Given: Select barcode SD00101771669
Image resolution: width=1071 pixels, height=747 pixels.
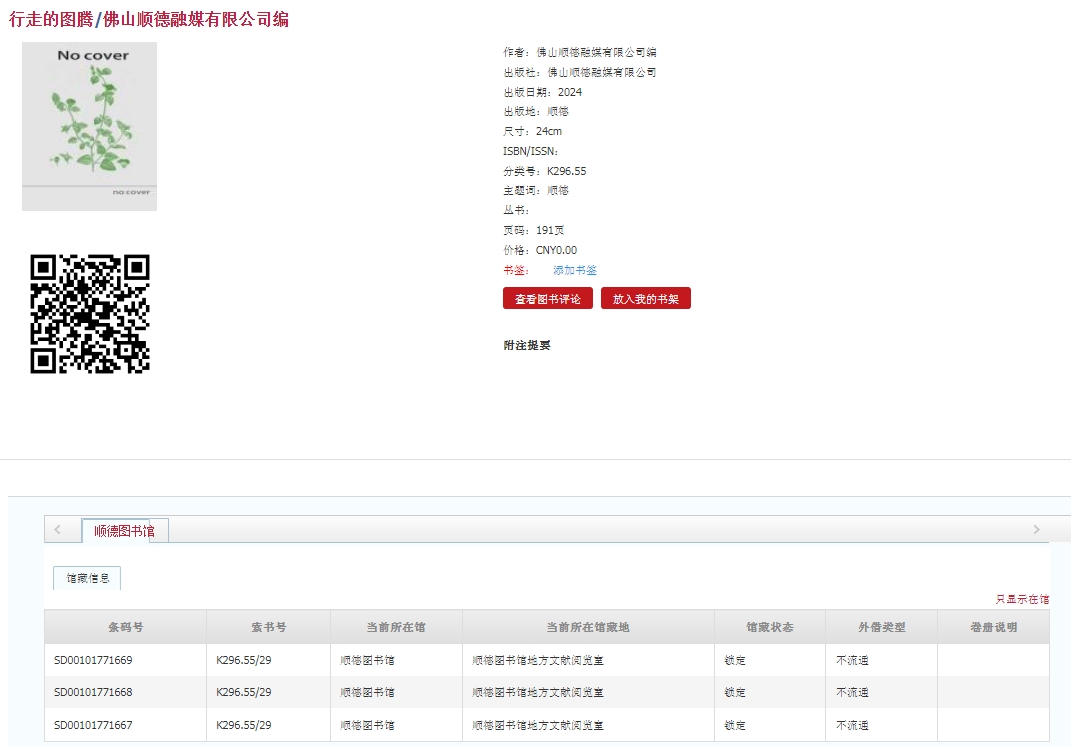Looking at the screenshot, I should point(93,660).
